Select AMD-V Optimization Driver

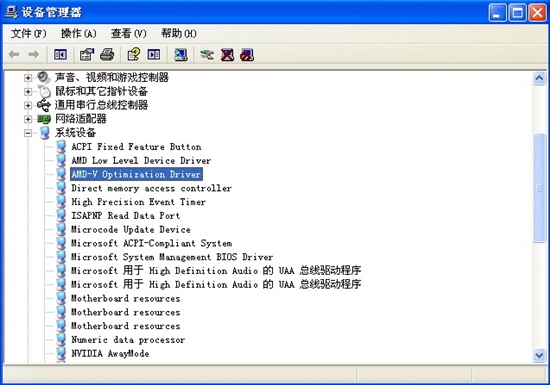136,174
